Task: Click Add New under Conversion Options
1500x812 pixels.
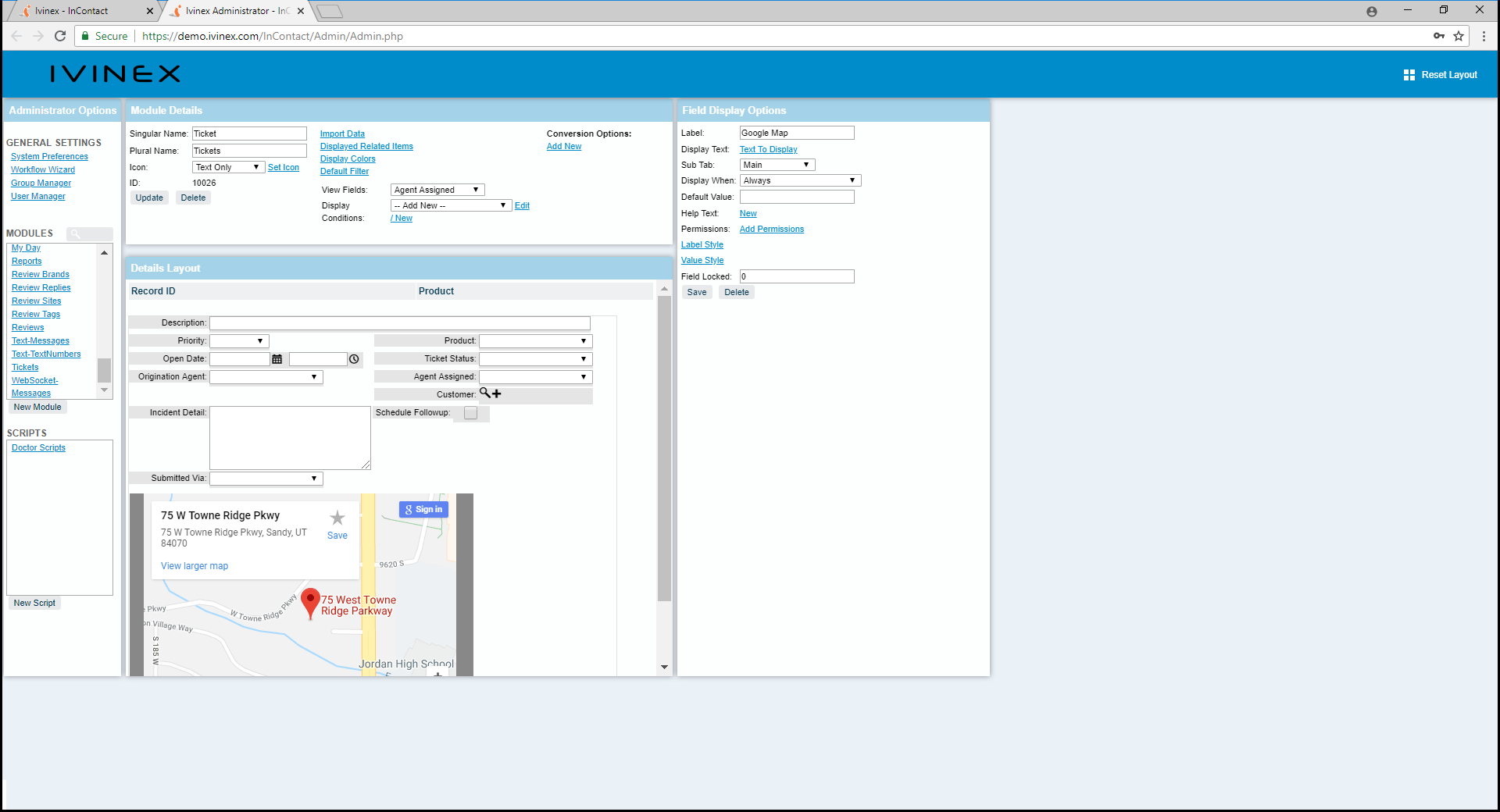Action: click(x=564, y=147)
